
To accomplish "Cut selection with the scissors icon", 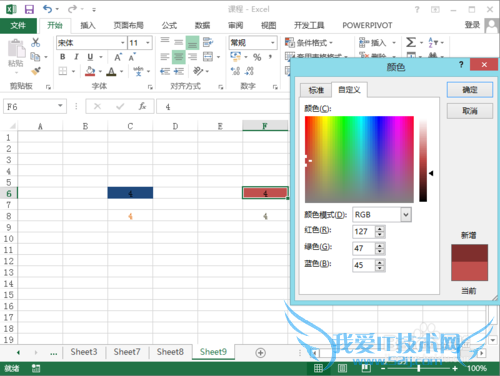I will click(35, 42).
